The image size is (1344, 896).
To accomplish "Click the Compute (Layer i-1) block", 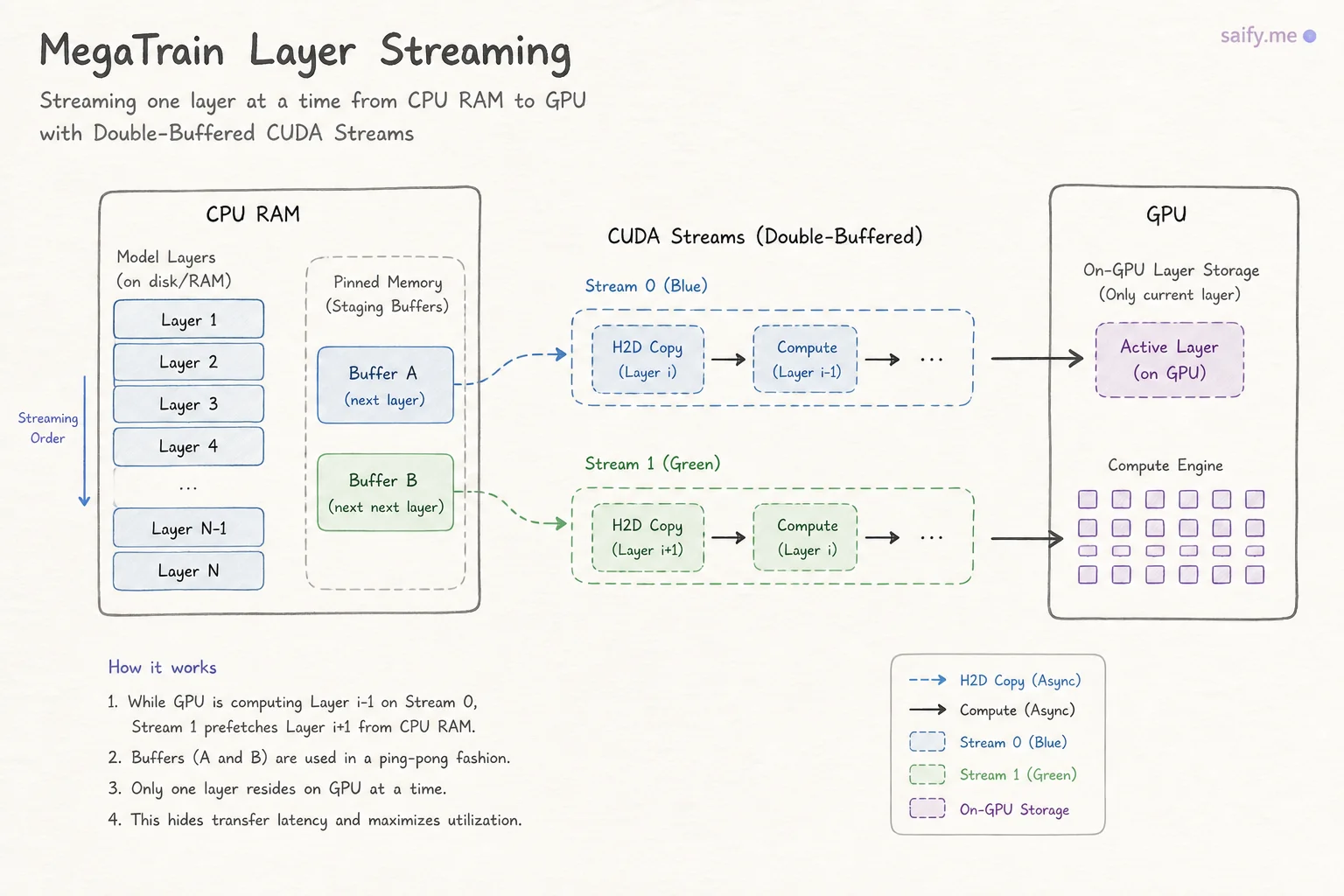I will click(806, 359).
